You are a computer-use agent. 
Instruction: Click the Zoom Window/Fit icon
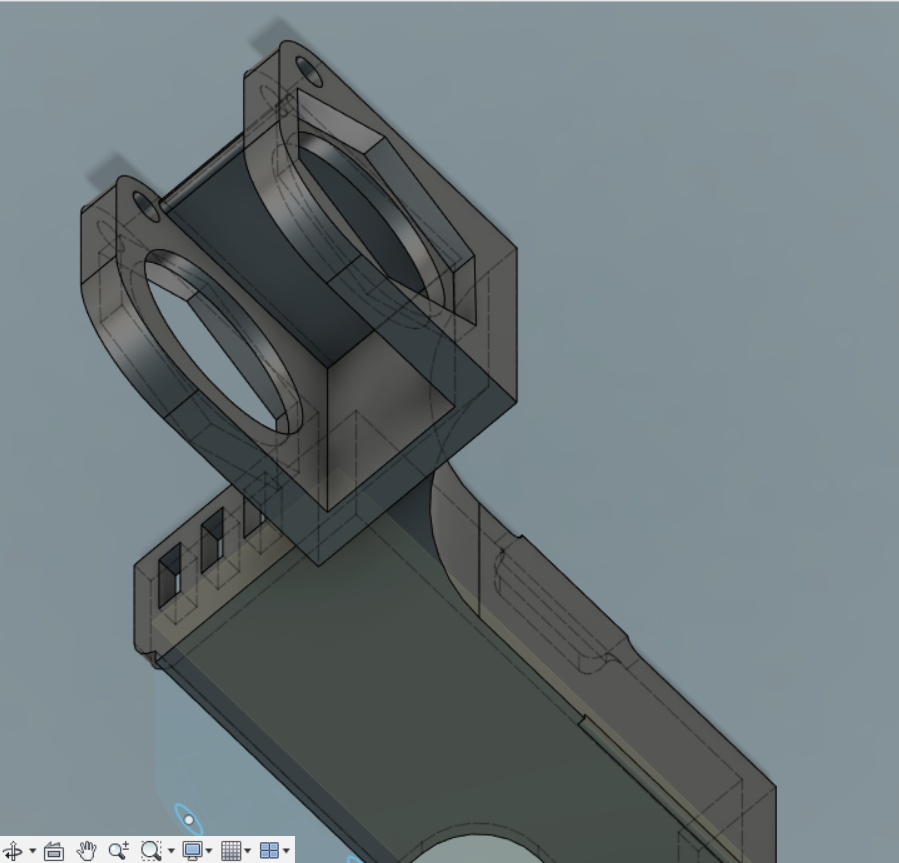click(150, 851)
